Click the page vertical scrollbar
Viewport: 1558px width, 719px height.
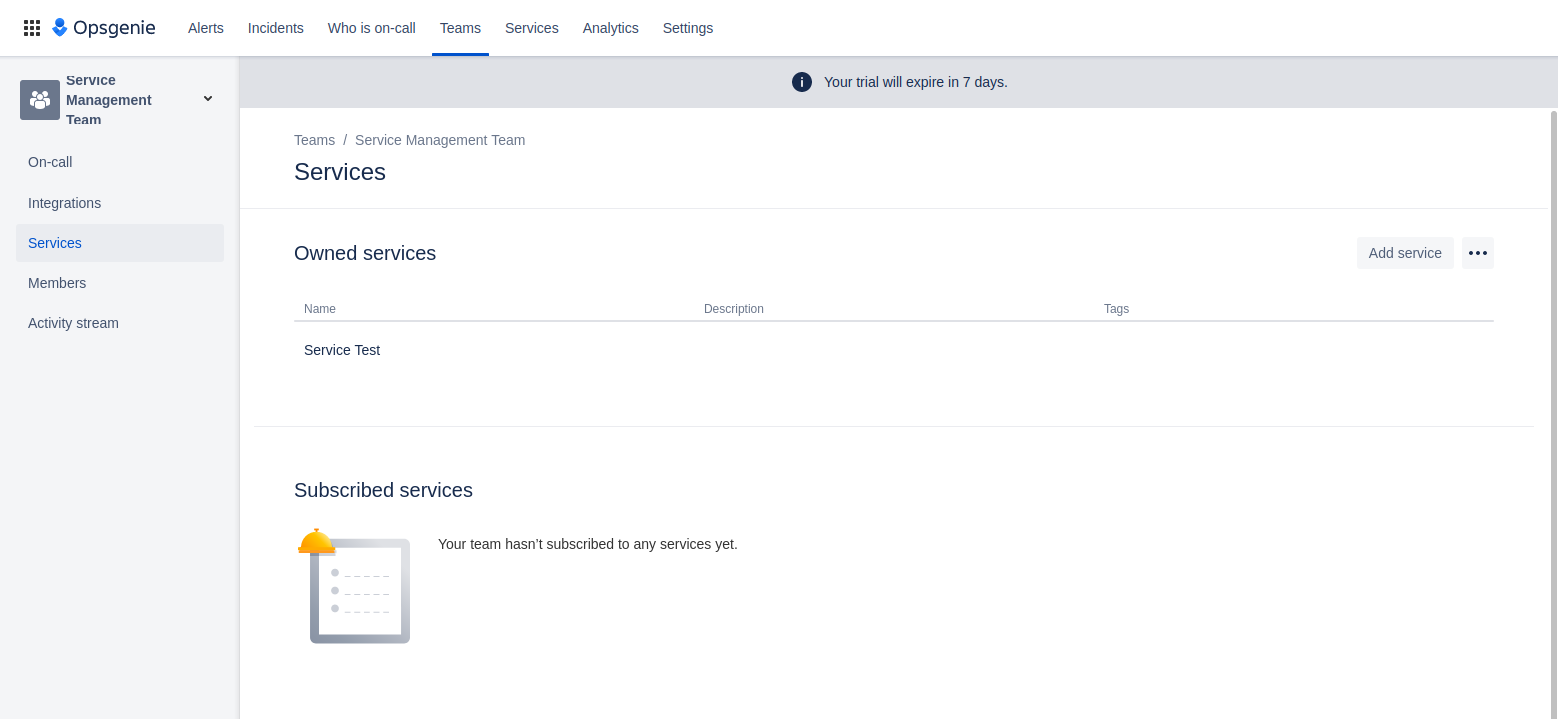point(1553,413)
